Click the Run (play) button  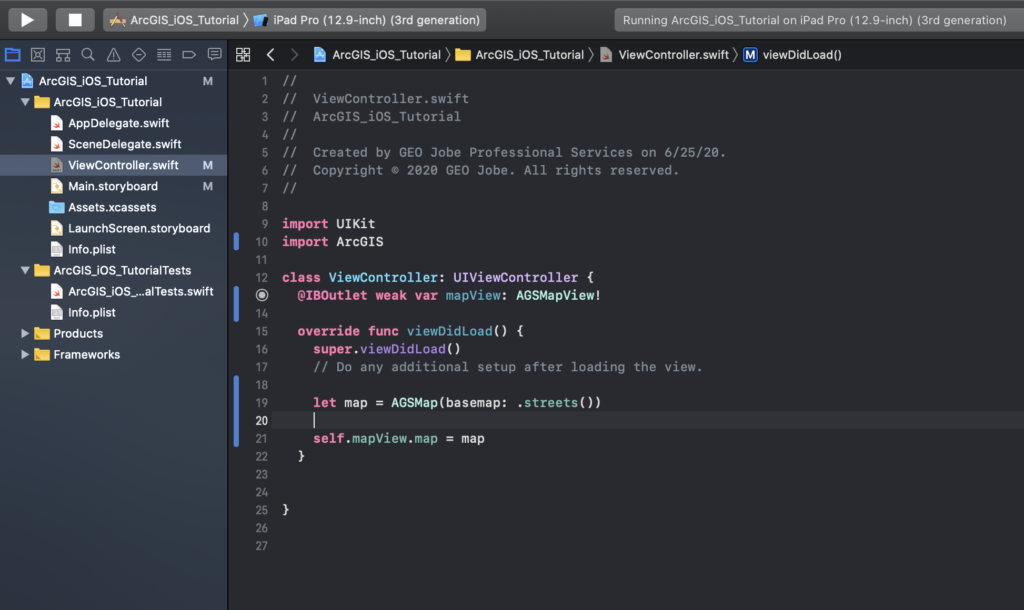(x=28, y=19)
